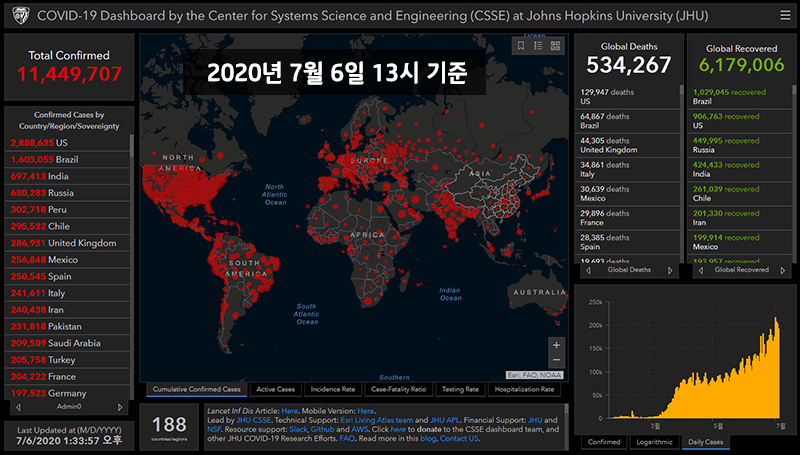
Task: Open the map legend list icon
Action: tap(538, 46)
